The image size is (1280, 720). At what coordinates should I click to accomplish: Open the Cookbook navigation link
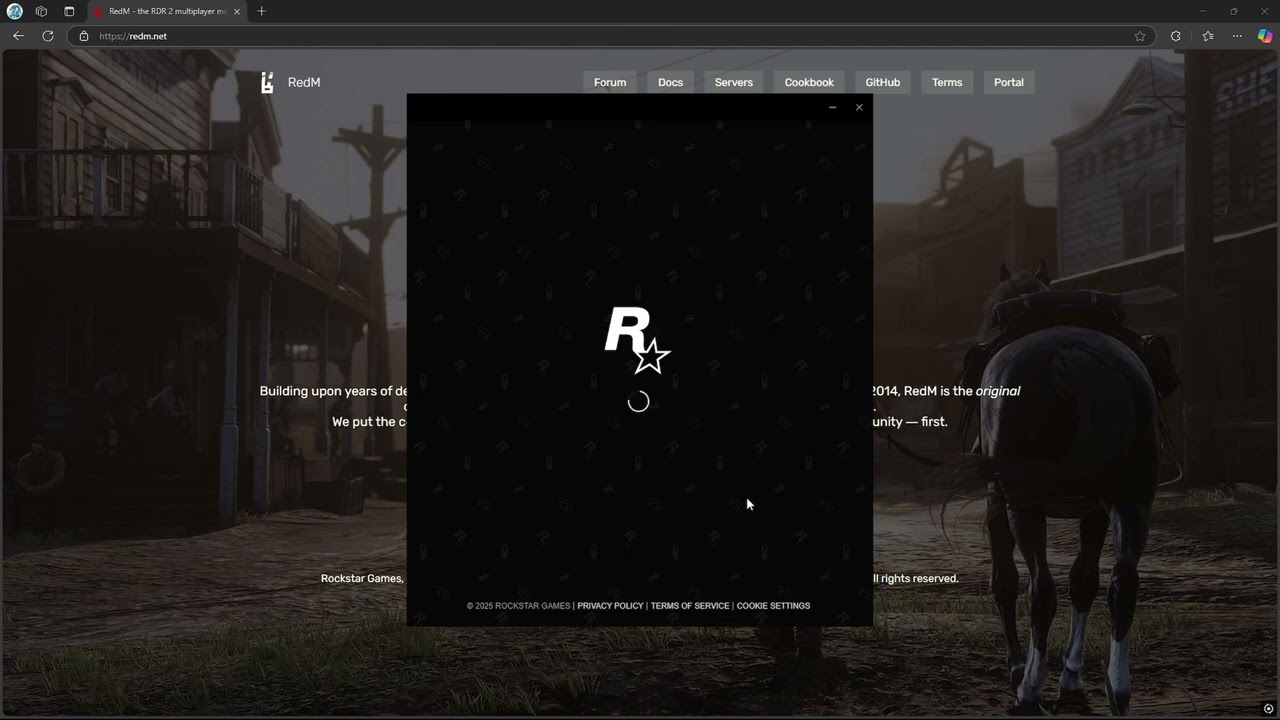pos(809,82)
